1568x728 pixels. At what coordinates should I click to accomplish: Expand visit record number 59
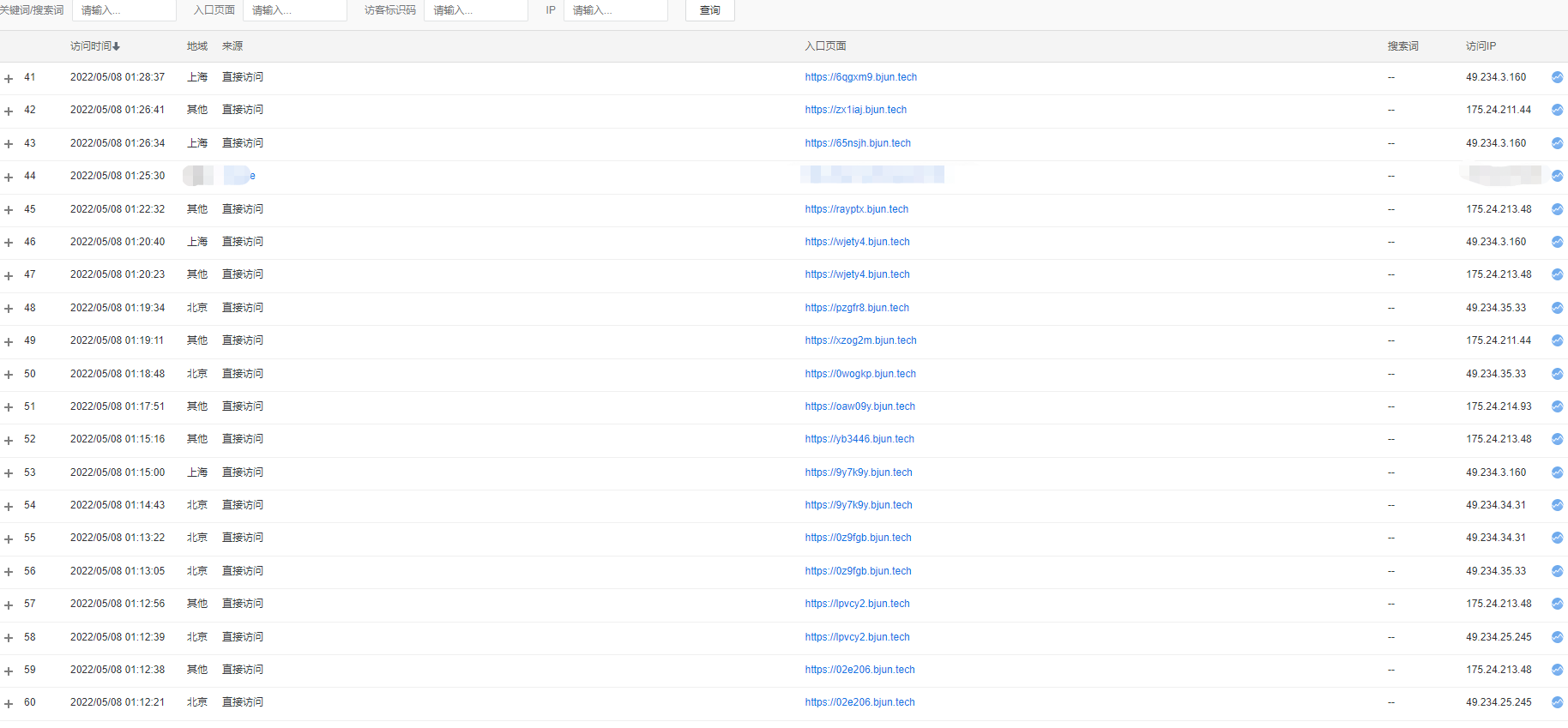(9, 671)
